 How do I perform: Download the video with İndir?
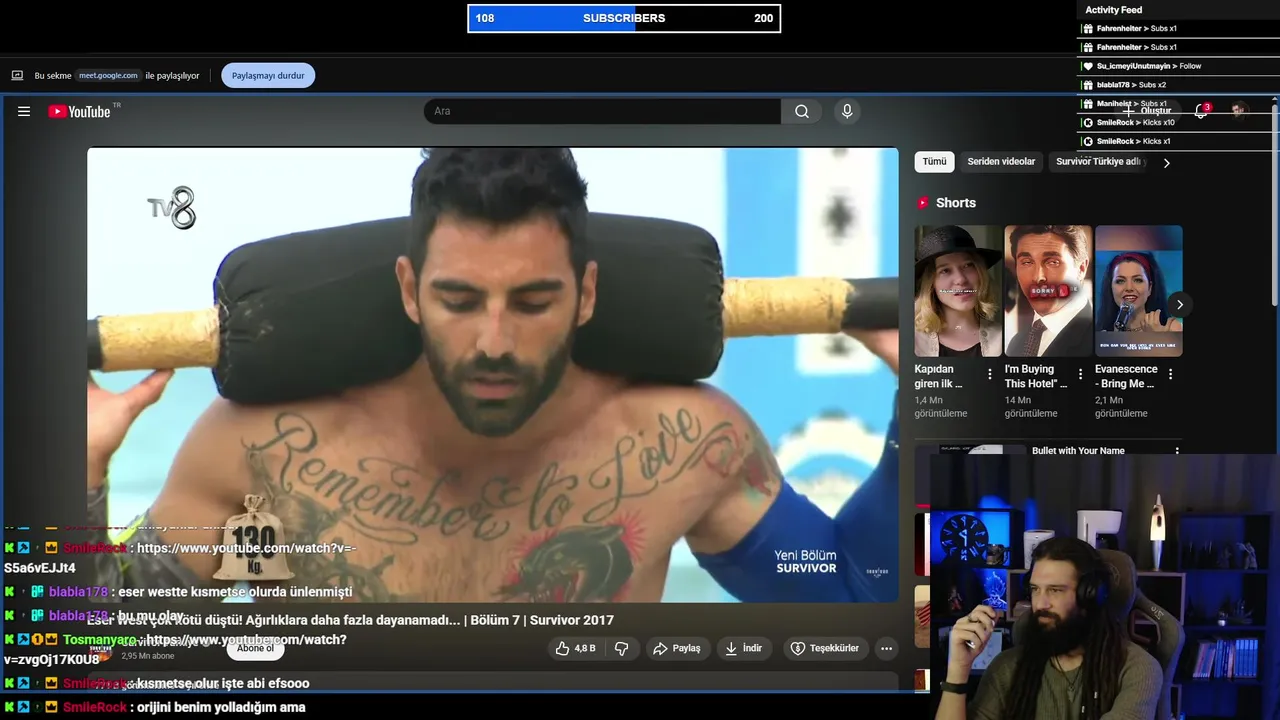(744, 648)
